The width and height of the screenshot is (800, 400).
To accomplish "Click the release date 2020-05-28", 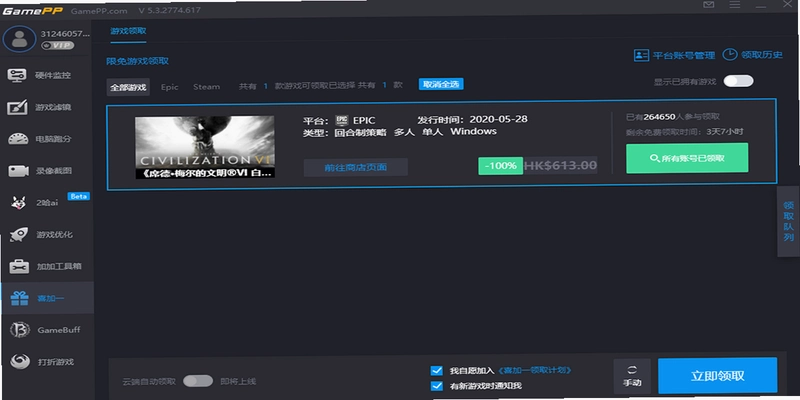I will pos(498,119).
